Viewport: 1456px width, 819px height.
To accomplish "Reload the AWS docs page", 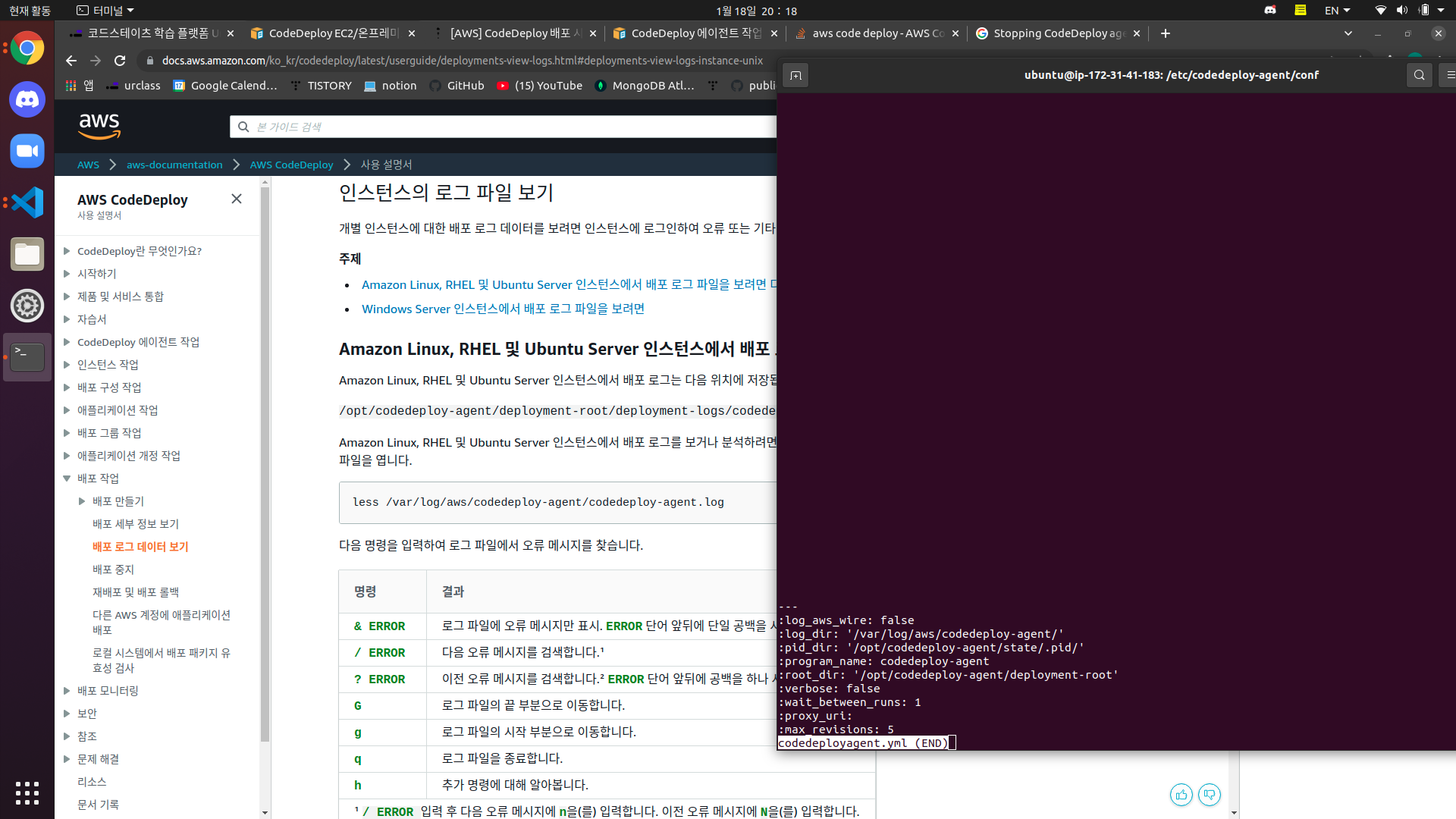I will [120, 61].
